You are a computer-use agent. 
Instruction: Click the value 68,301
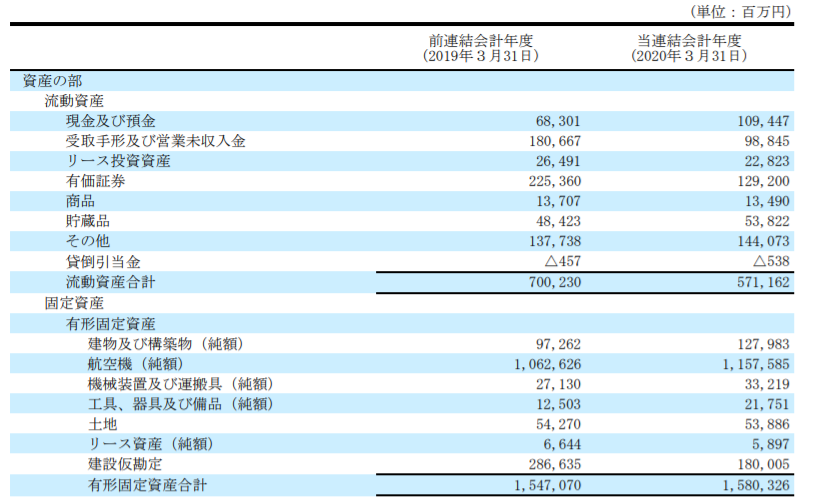[x=558, y=121]
